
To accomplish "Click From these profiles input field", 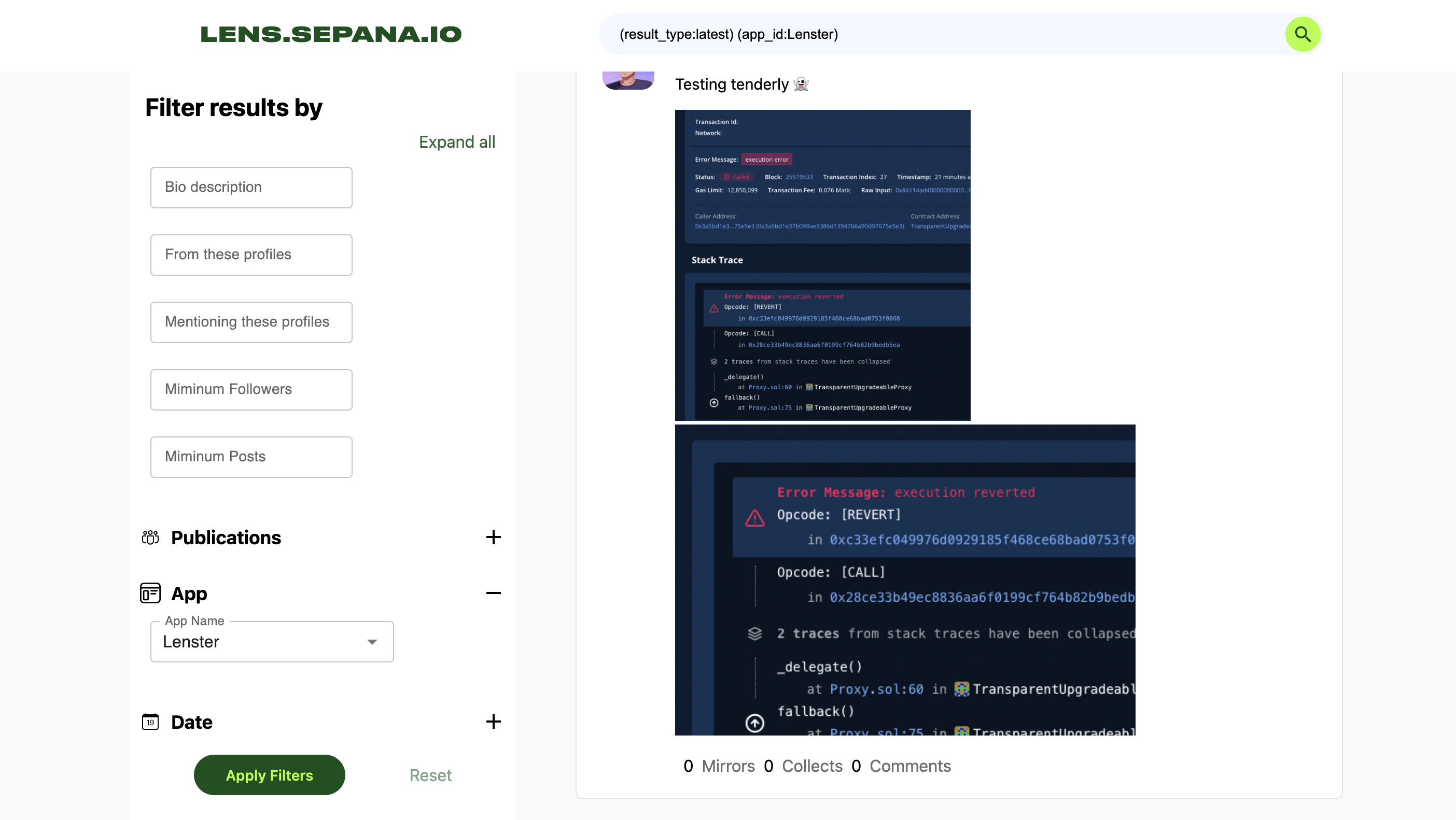I will click(x=251, y=254).
